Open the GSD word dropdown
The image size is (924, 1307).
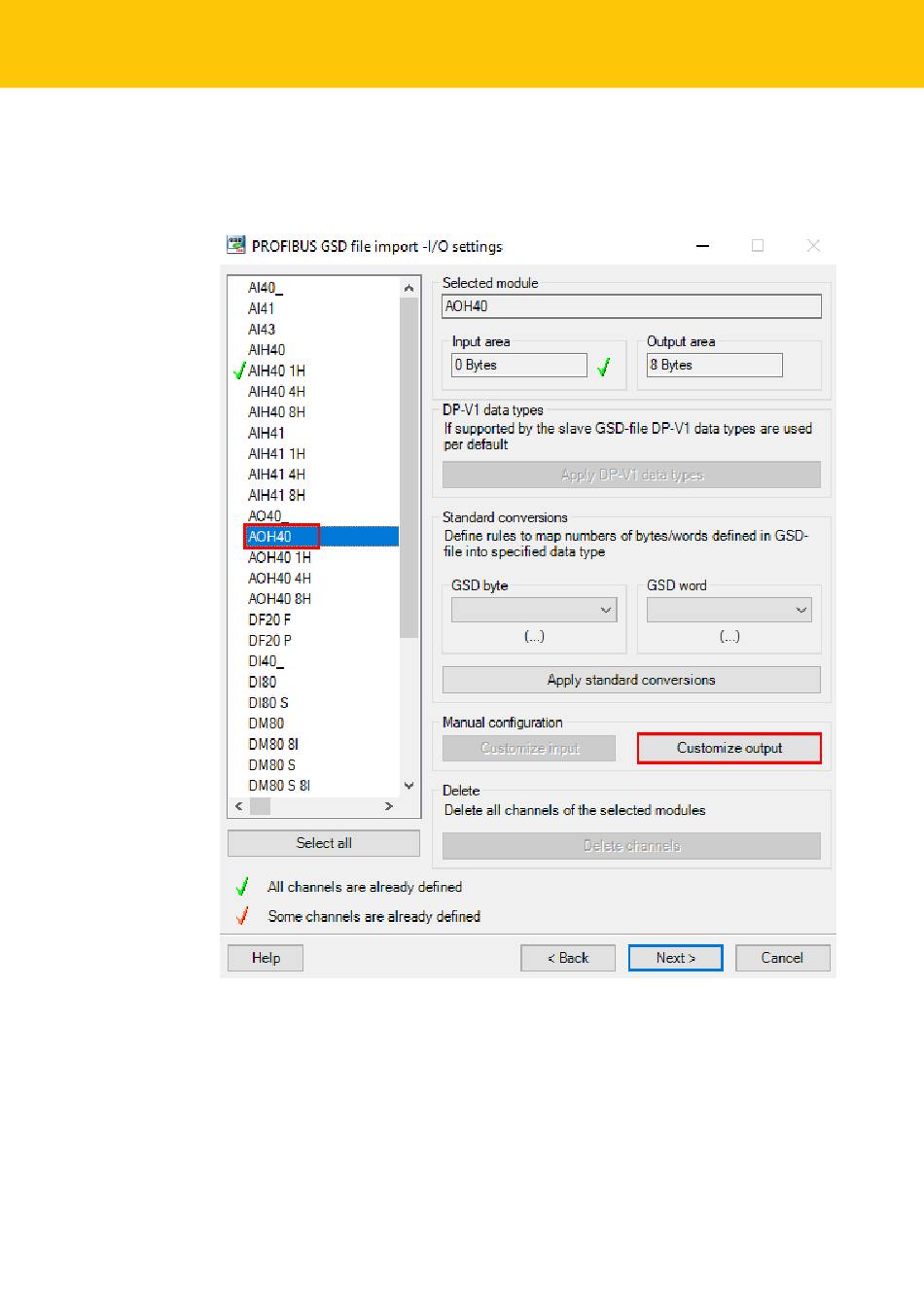[729, 610]
